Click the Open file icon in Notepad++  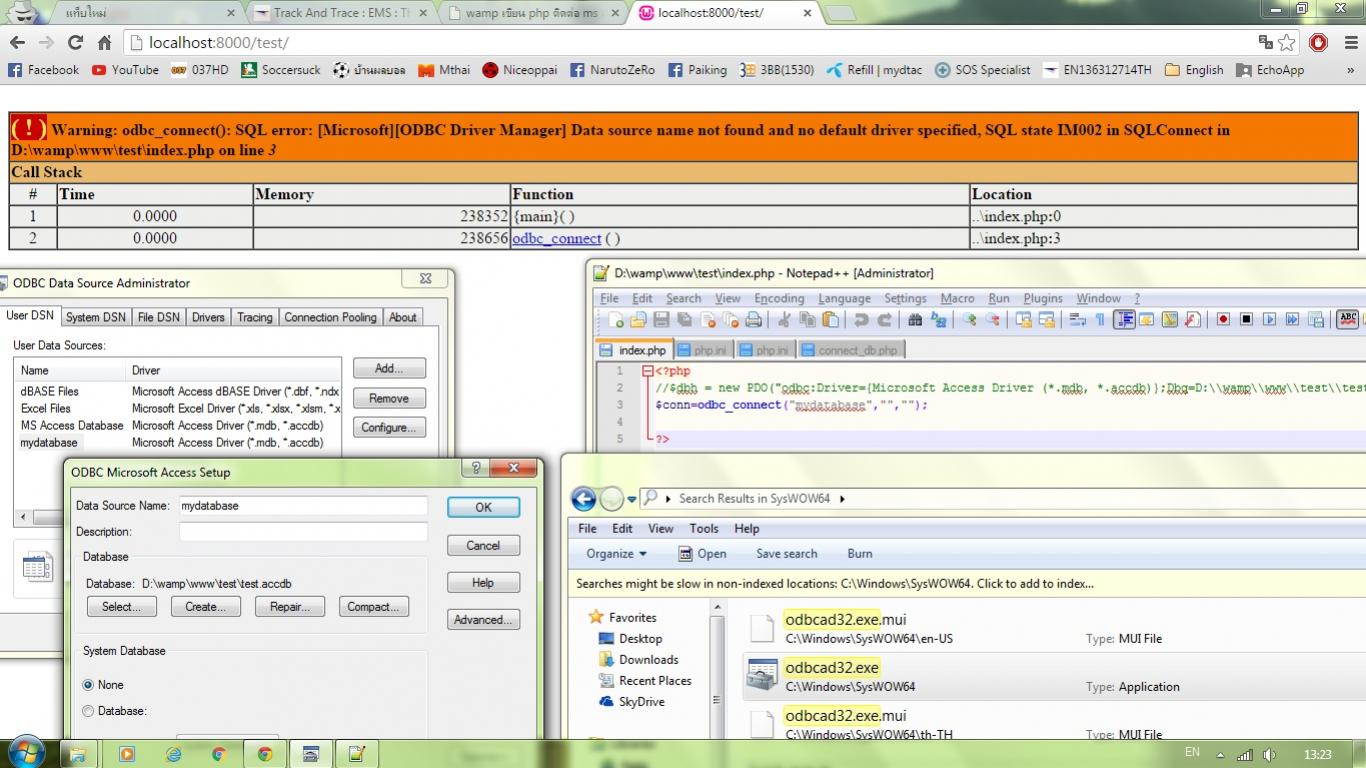pyautogui.click(x=638, y=320)
